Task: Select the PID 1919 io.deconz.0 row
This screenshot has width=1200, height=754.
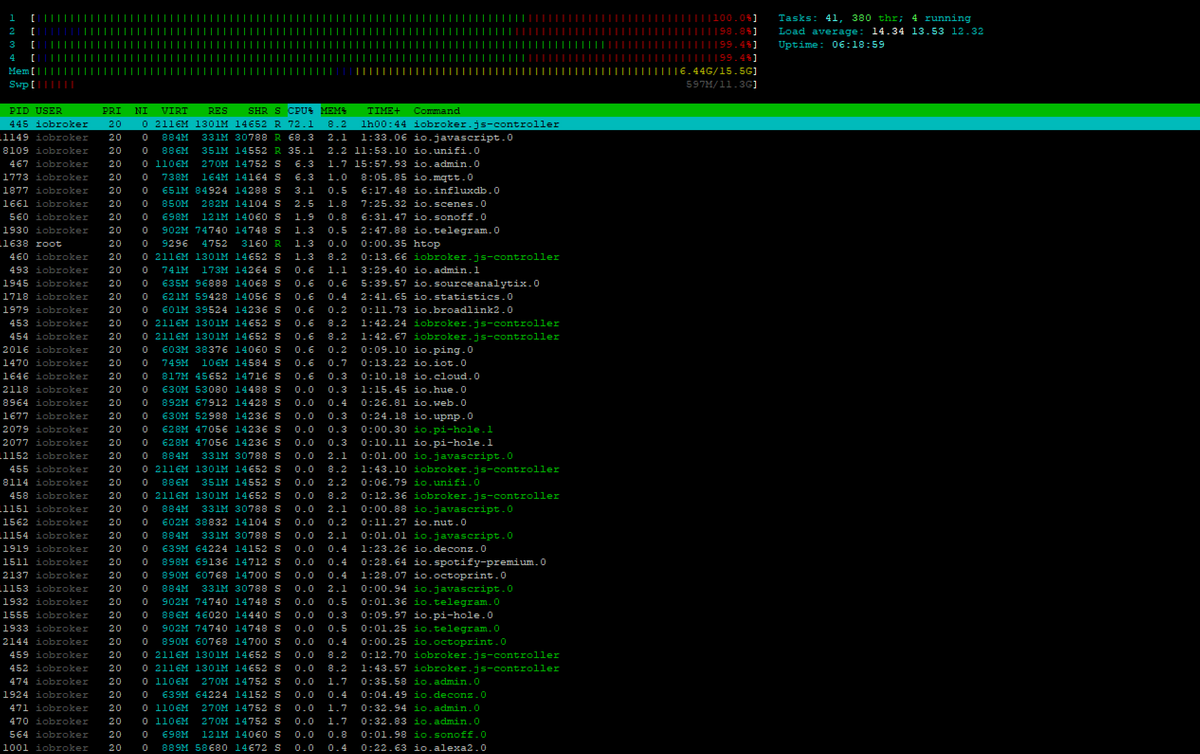Action: 600,548
